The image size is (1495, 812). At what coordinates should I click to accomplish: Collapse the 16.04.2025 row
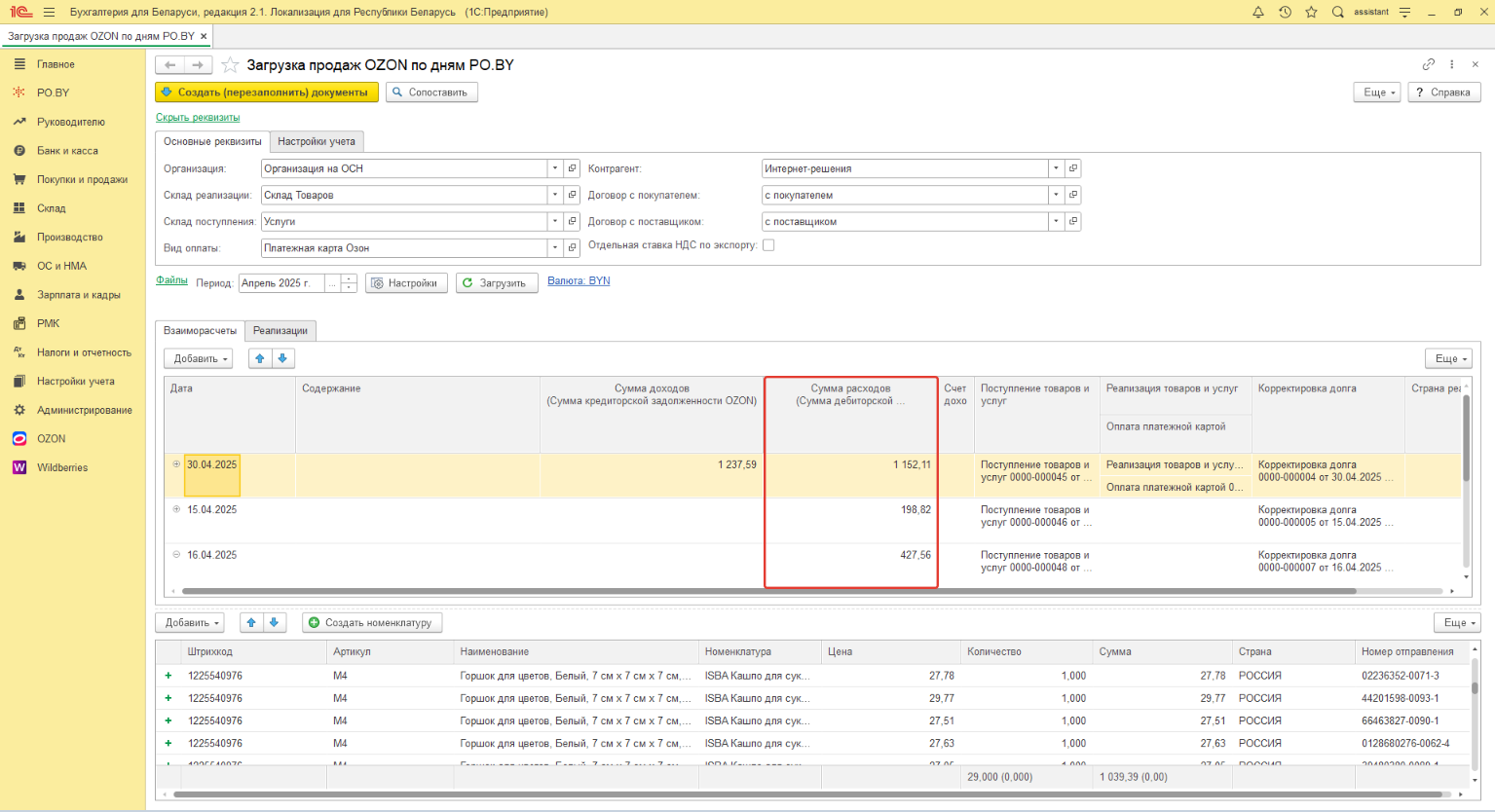pyautogui.click(x=176, y=555)
